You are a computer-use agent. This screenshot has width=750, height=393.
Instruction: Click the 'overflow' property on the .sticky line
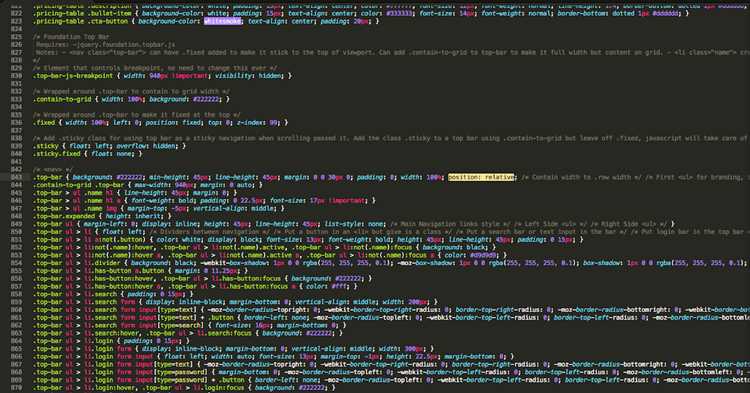pyautogui.click(x=132, y=146)
